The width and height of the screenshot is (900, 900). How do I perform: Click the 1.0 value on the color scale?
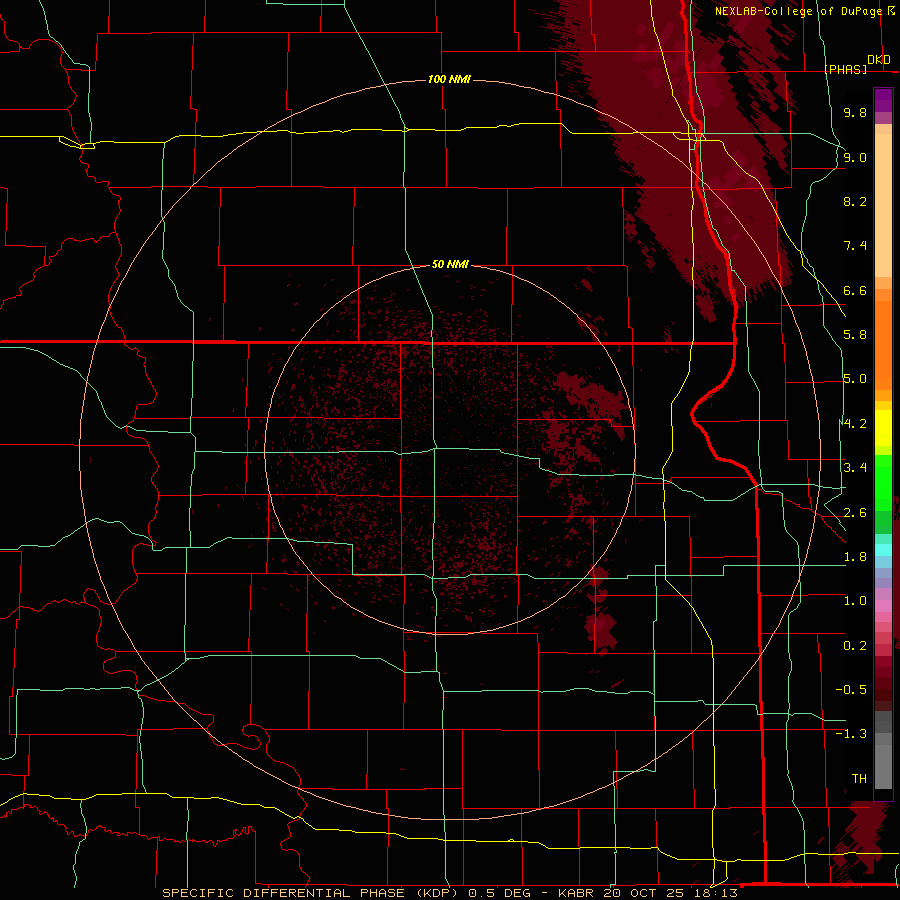[855, 601]
